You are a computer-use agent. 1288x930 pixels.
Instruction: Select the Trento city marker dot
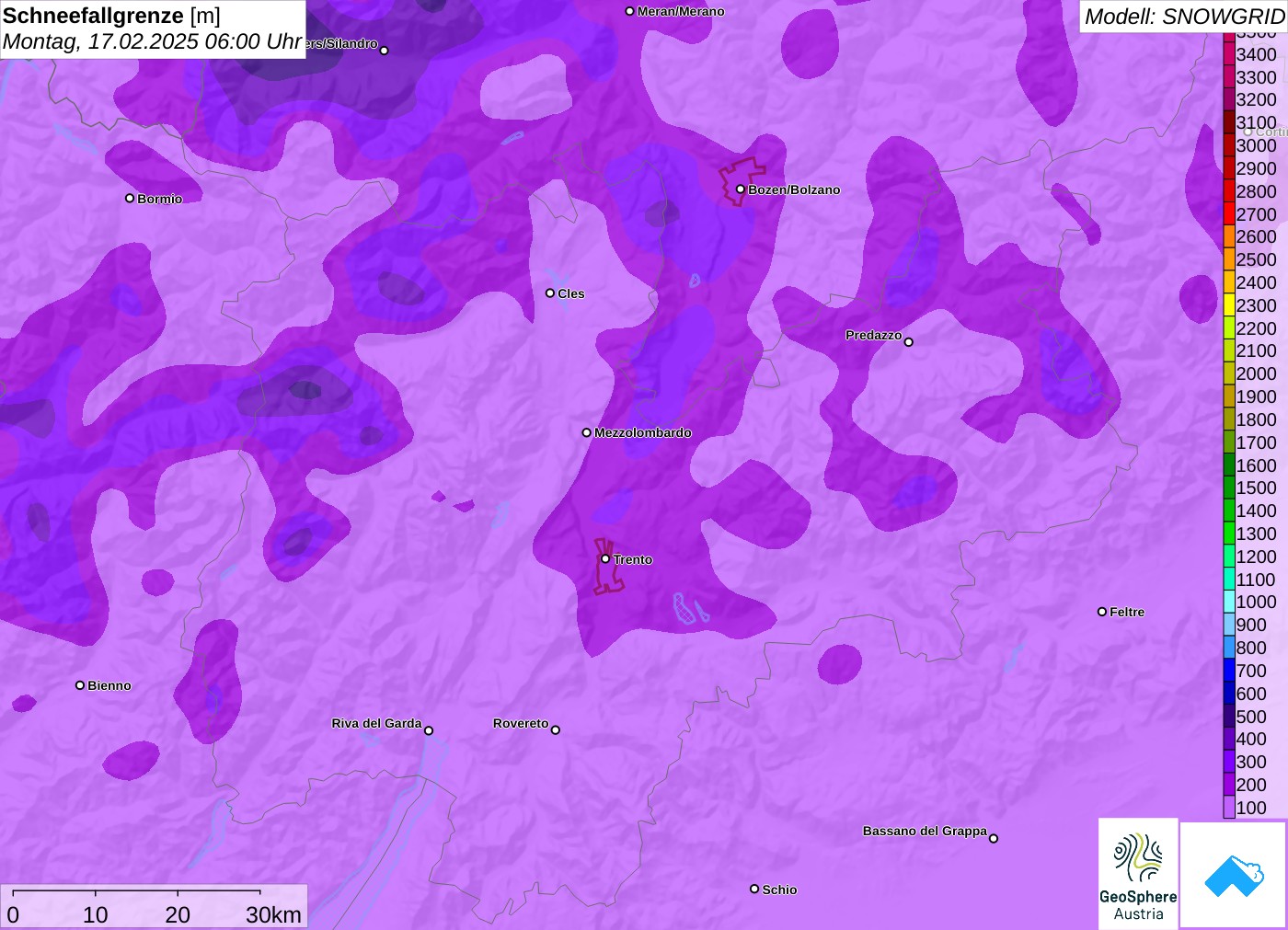coord(605,558)
